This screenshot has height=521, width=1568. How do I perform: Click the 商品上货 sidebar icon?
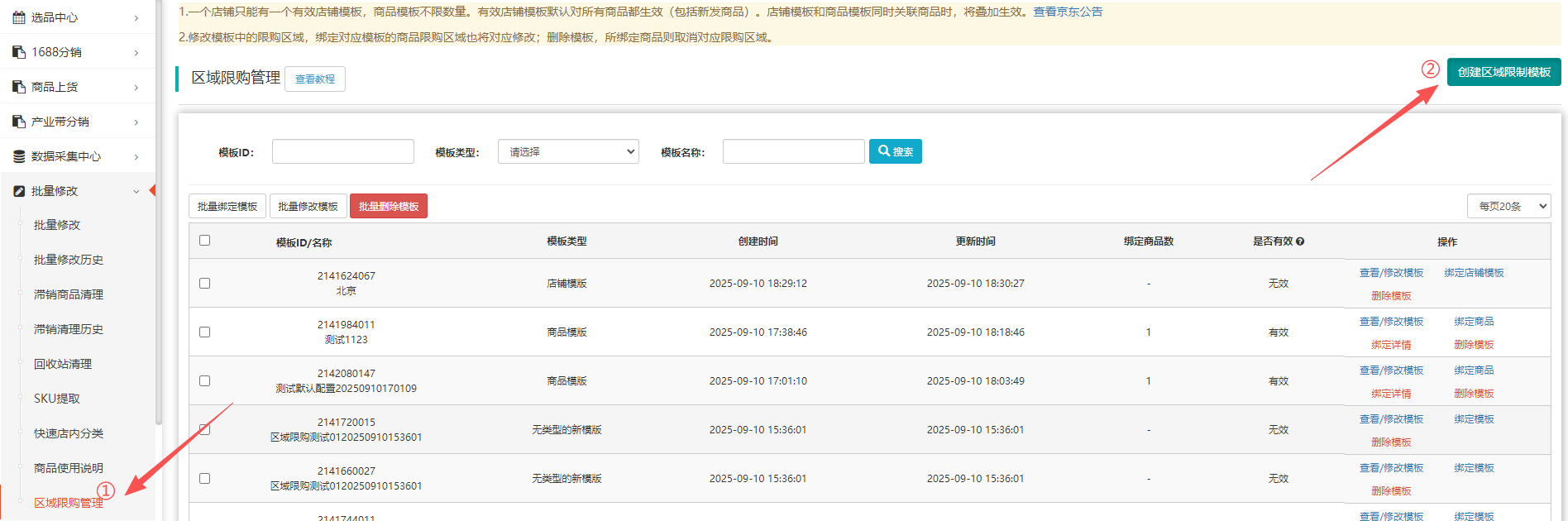click(19, 87)
